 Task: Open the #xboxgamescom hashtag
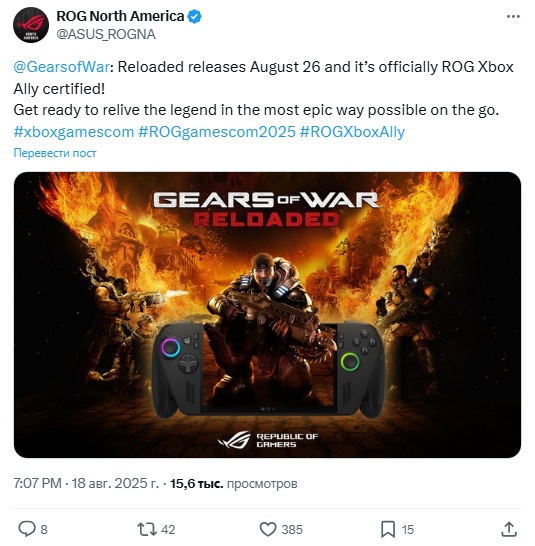point(73,132)
